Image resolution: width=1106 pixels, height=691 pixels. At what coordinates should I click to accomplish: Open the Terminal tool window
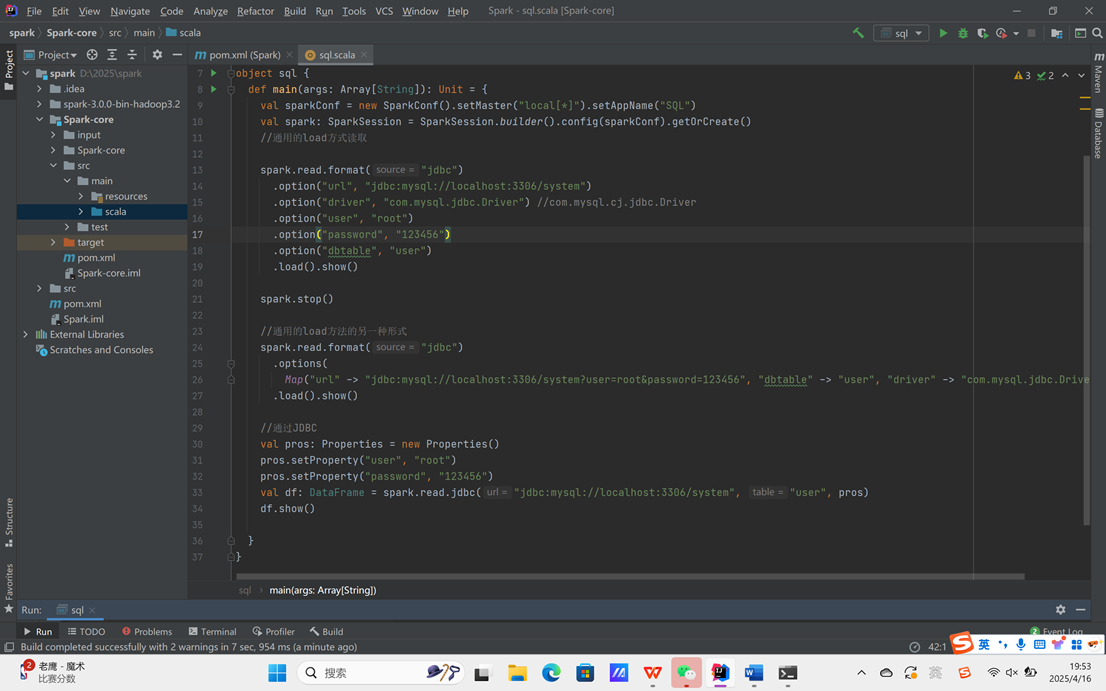[x=212, y=631]
